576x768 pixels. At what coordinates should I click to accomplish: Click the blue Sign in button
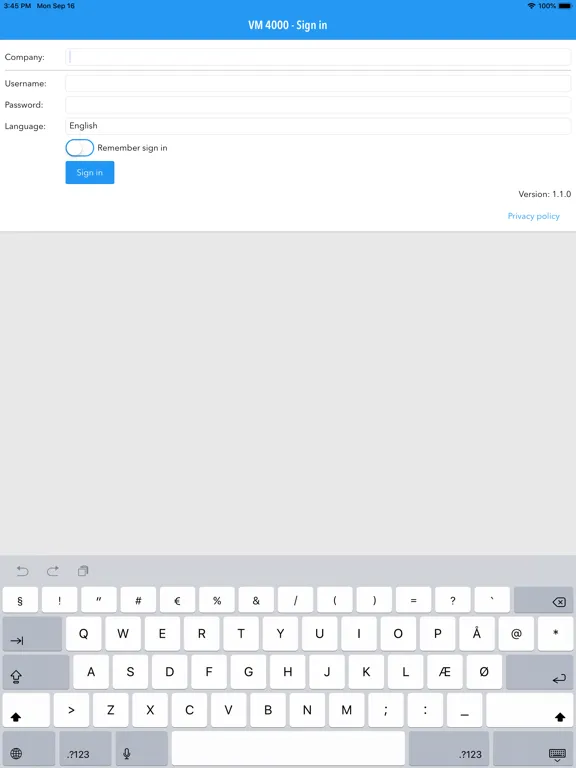(x=90, y=172)
